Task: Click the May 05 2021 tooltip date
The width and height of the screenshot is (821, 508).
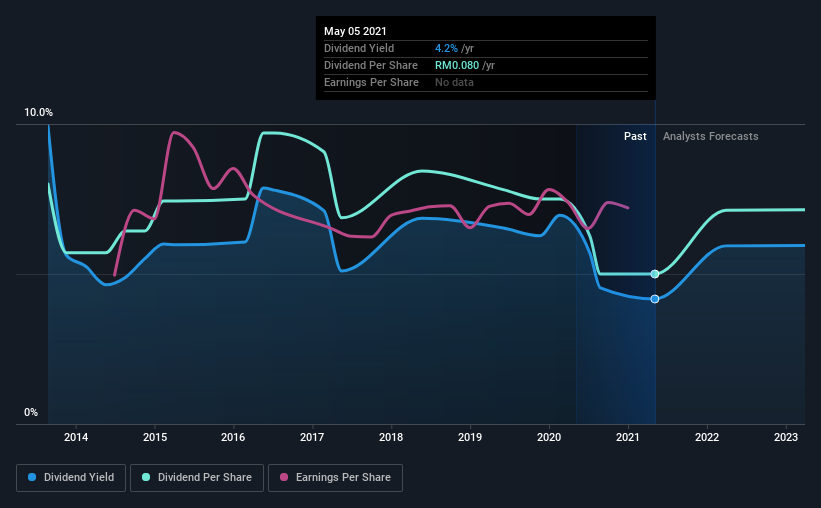Action: pyautogui.click(x=355, y=31)
